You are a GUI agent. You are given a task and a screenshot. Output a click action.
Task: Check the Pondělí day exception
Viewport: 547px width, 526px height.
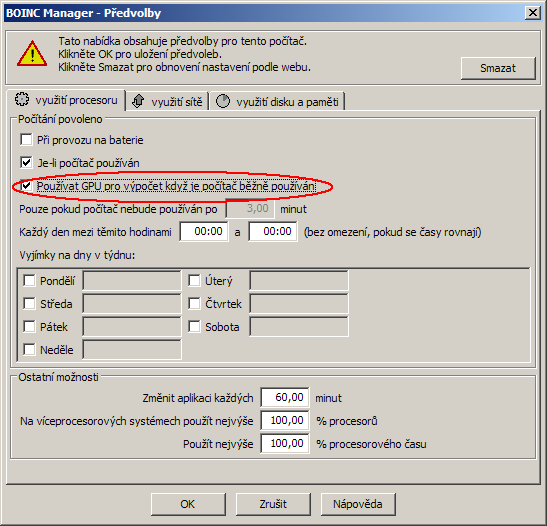(x=29, y=280)
